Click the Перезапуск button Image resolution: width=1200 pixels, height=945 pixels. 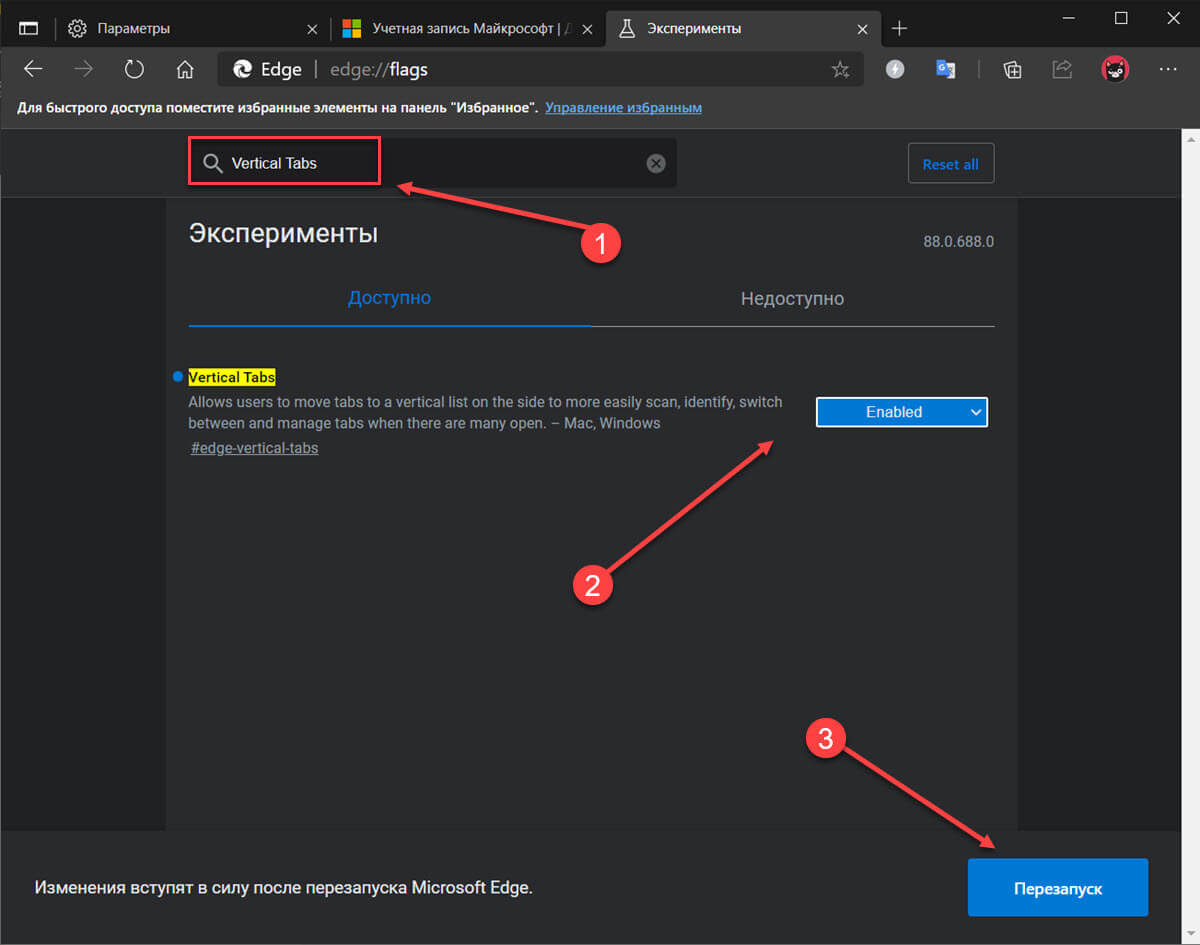1058,887
